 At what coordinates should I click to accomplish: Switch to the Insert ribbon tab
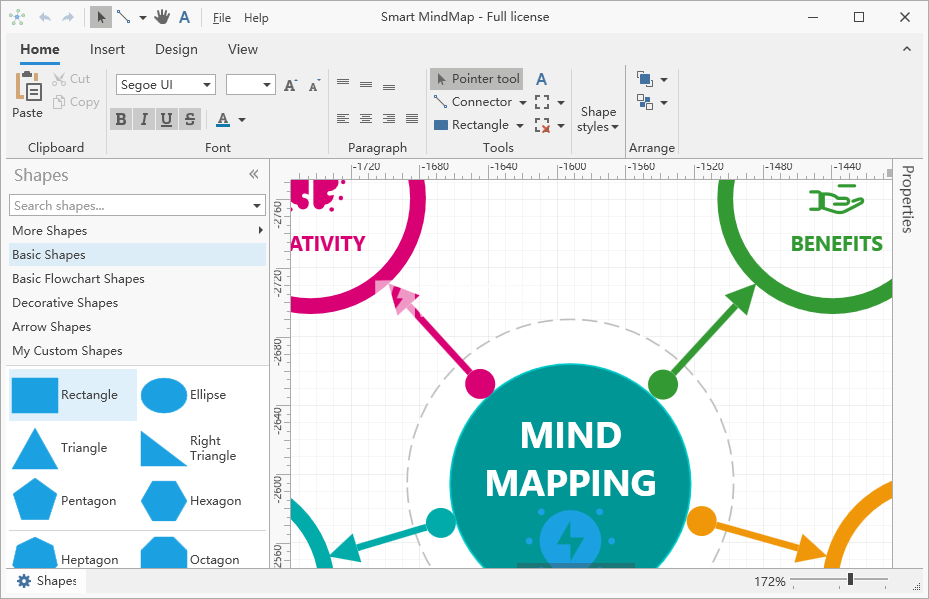(x=107, y=49)
